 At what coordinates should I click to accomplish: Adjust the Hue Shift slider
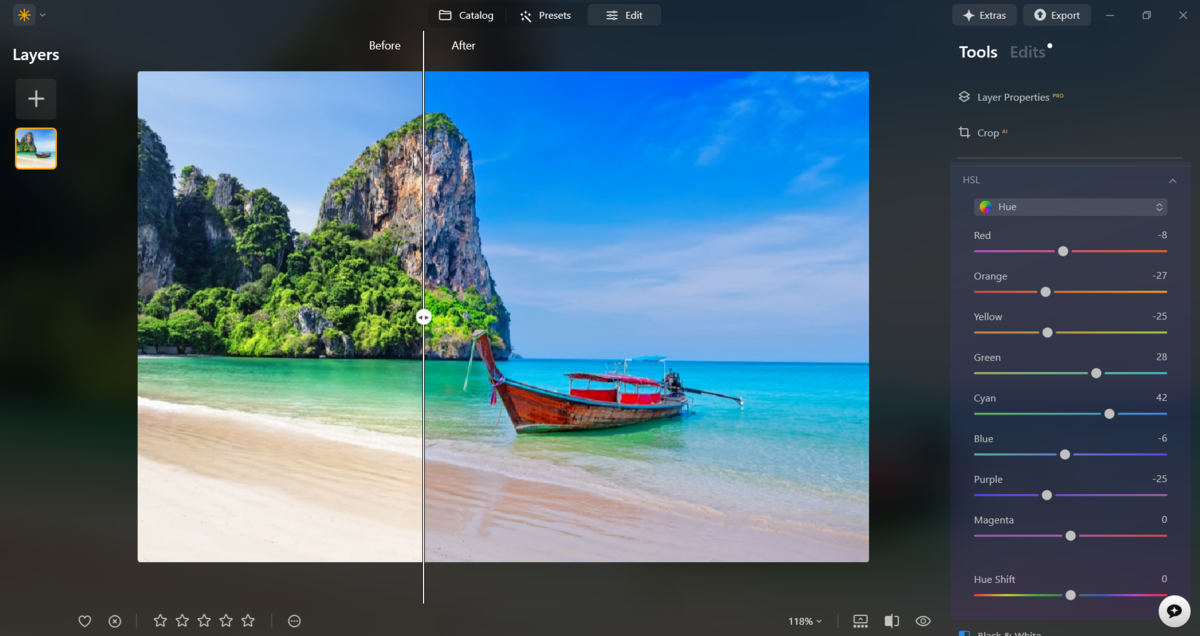coord(1070,595)
